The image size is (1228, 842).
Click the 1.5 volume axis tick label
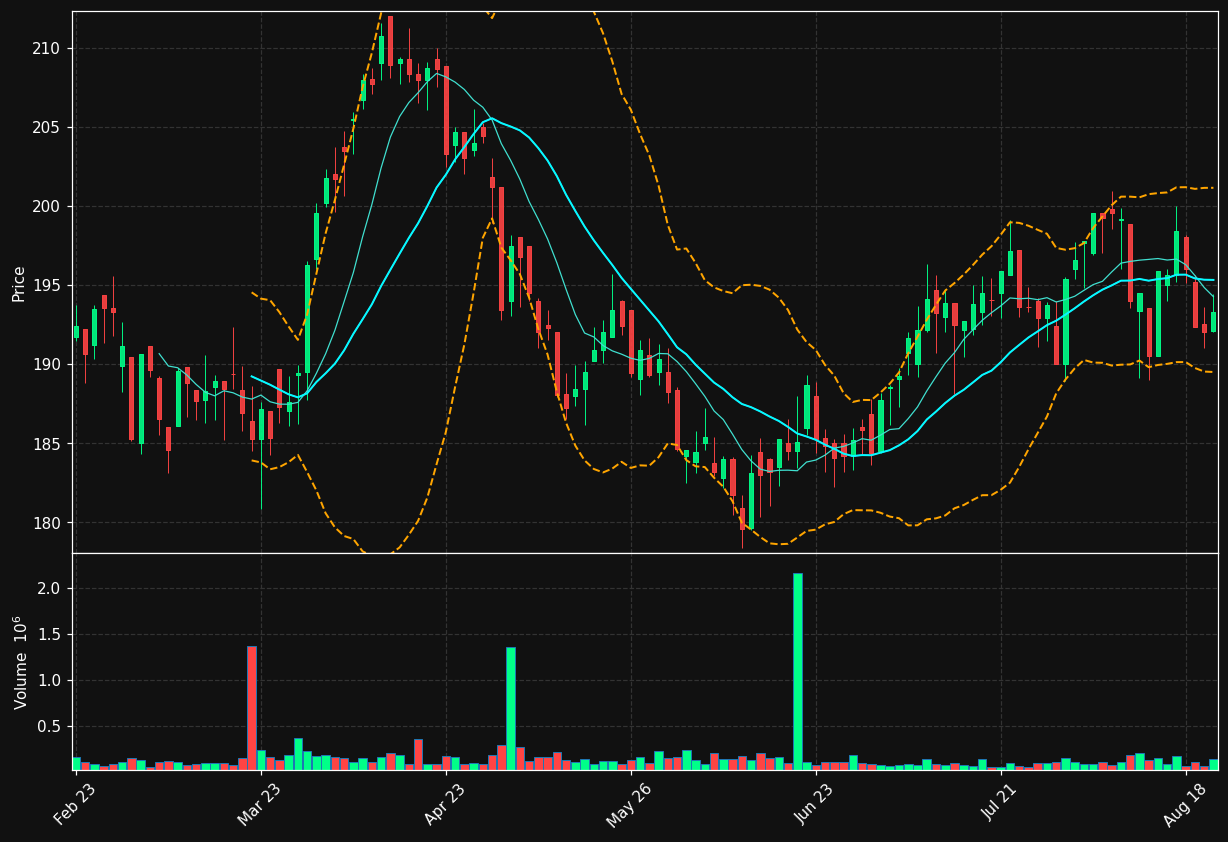click(50, 635)
